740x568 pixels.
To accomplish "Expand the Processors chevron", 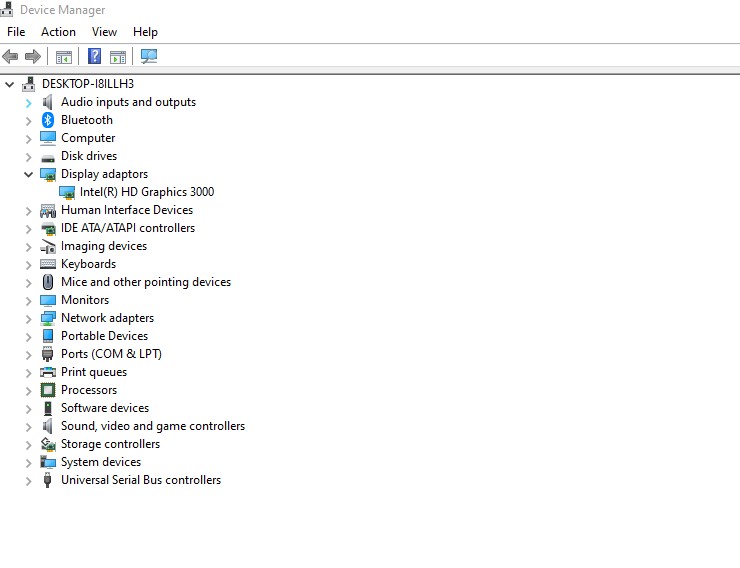I will [x=28, y=391].
